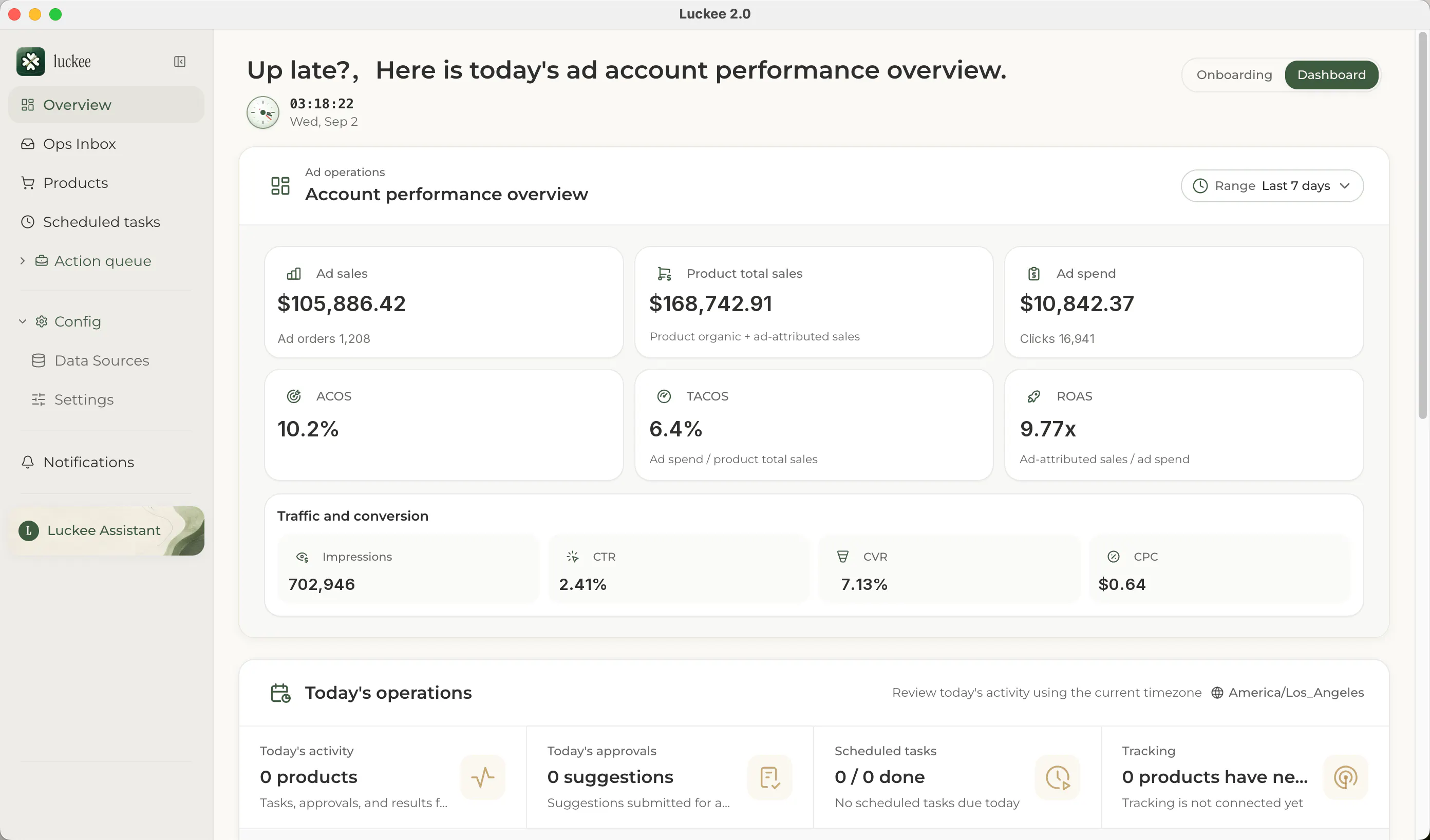Click the ROAS rocket icon
Viewport: 1430px width, 840px height.
1034,396
